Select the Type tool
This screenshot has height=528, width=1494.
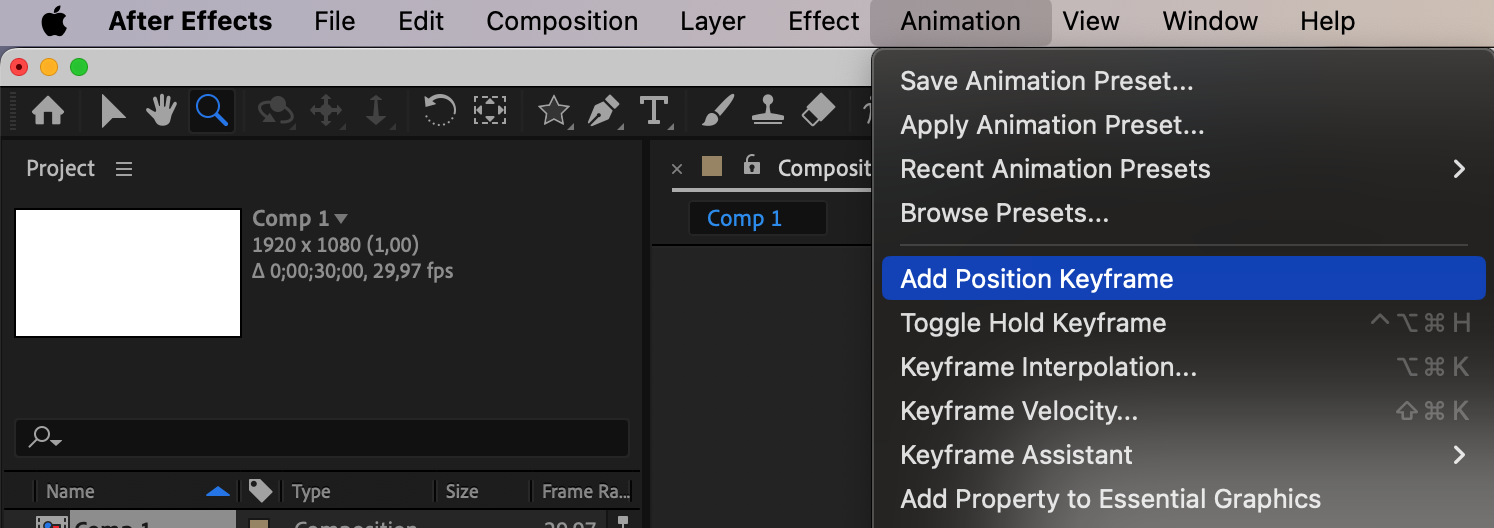pos(653,111)
